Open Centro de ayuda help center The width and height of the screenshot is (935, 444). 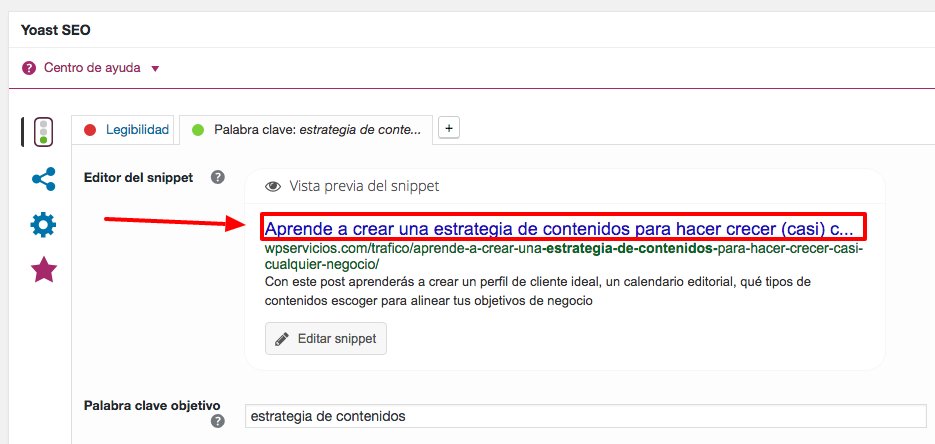tap(92, 68)
